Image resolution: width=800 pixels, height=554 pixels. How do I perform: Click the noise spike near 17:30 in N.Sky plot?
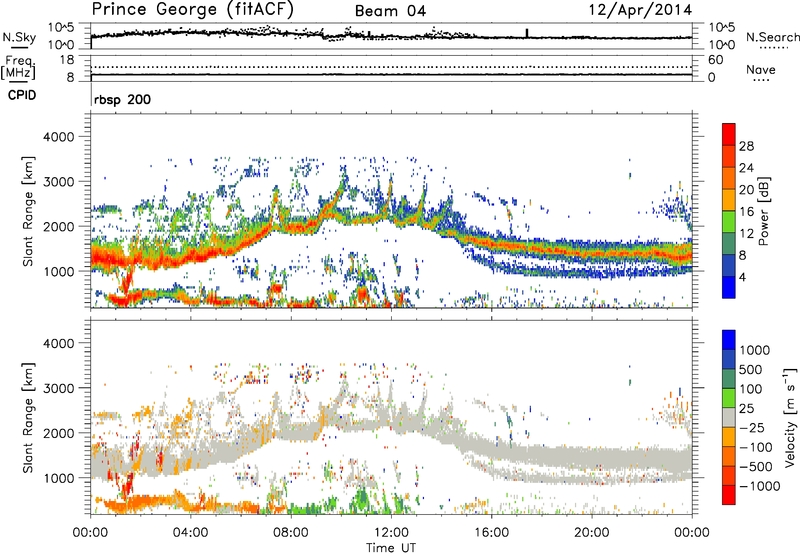tap(527, 33)
